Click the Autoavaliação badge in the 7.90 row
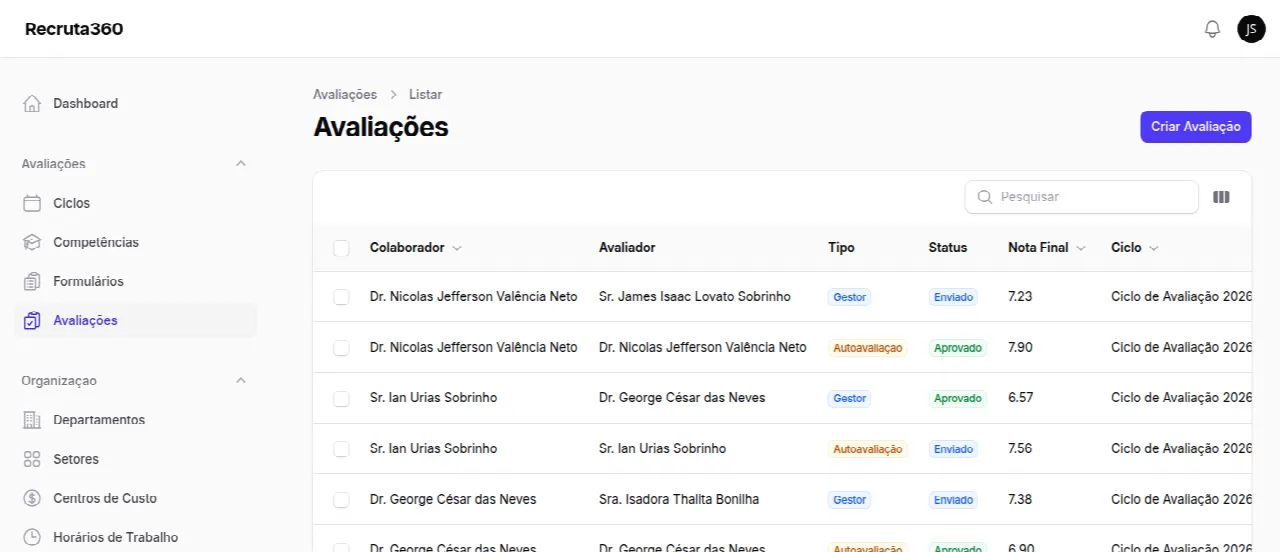1280x552 pixels. pyautogui.click(x=868, y=348)
